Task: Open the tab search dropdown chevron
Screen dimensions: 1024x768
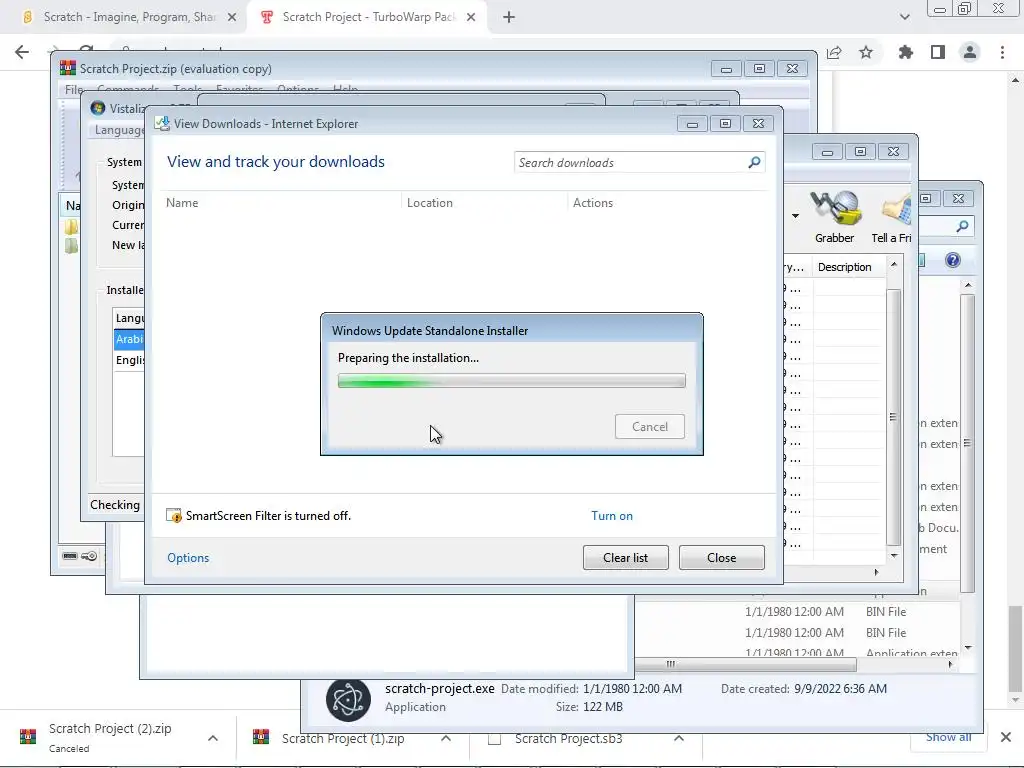Action: (x=904, y=17)
